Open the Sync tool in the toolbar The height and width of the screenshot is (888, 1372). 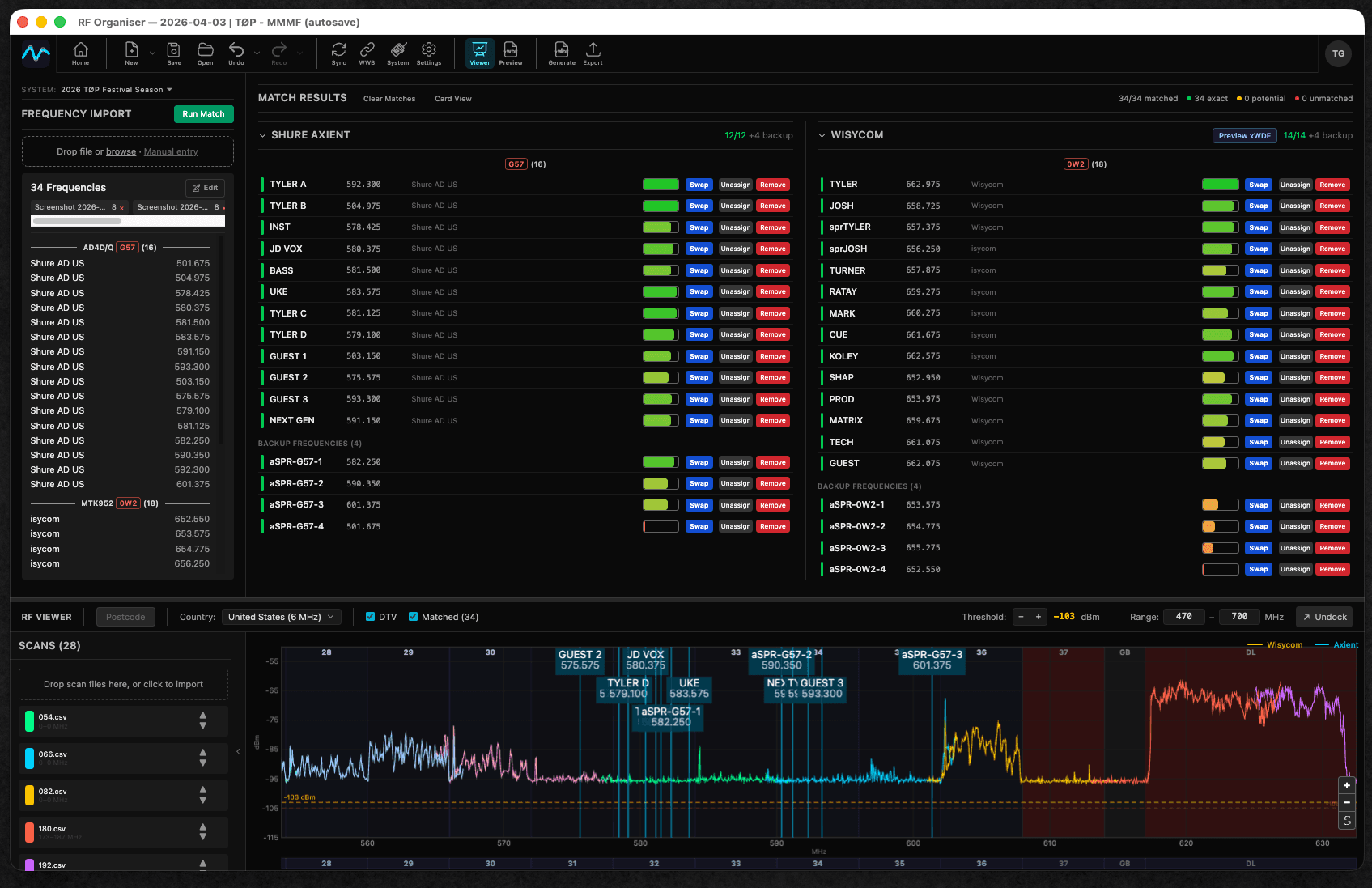click(338, 53)
